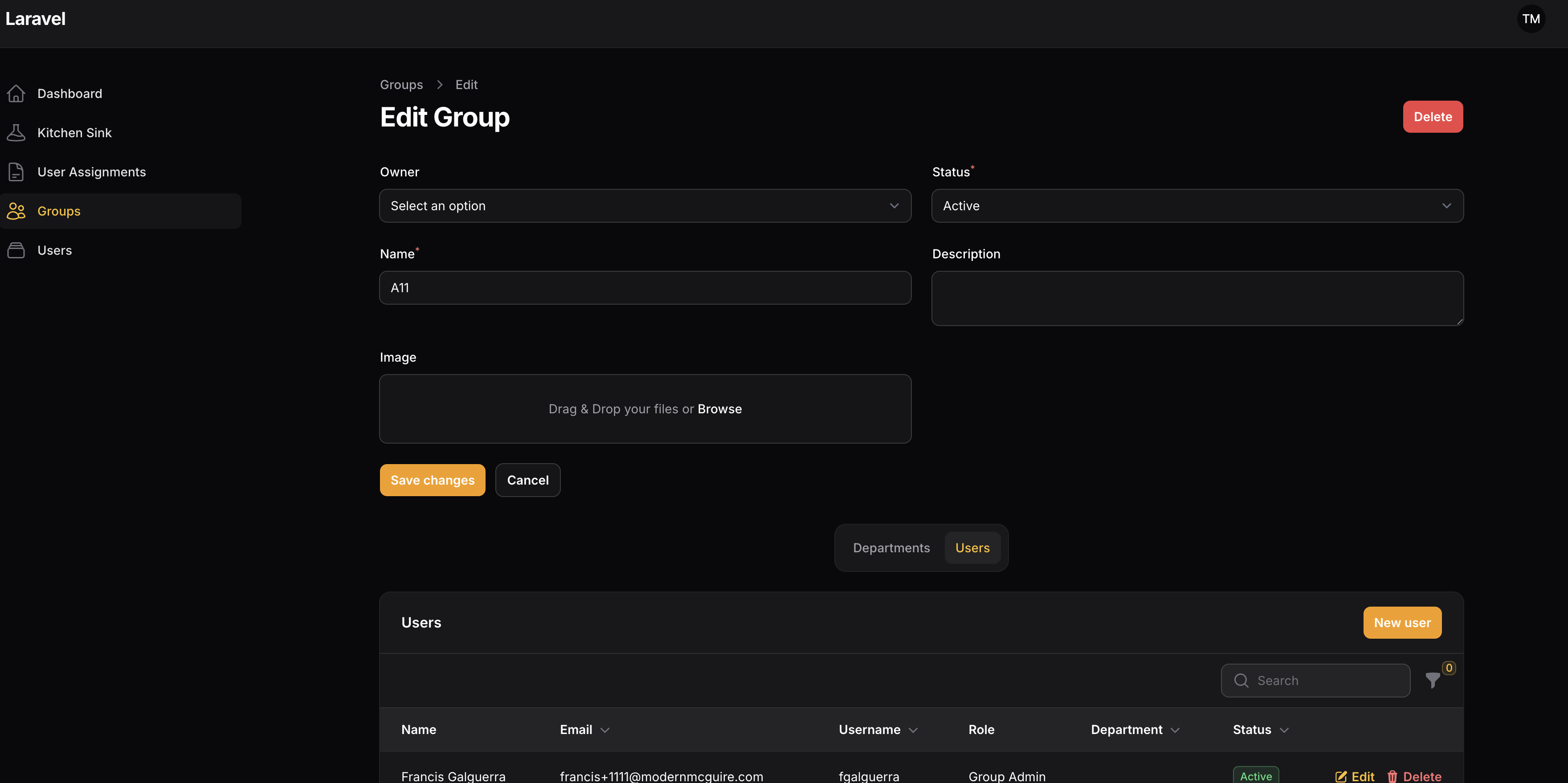Screen dimensions: 1568x783
Task: Delete Francis Galguerra row via trash icon
Action: click(1392, 776)
